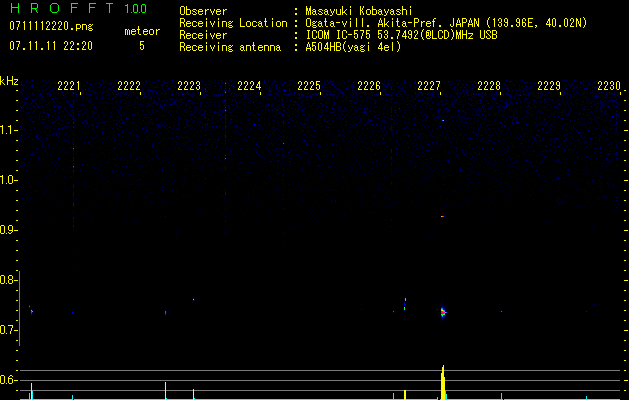
Task: Click the Receiving Location label
Action: pyautogui.click(x=233, y=23)
